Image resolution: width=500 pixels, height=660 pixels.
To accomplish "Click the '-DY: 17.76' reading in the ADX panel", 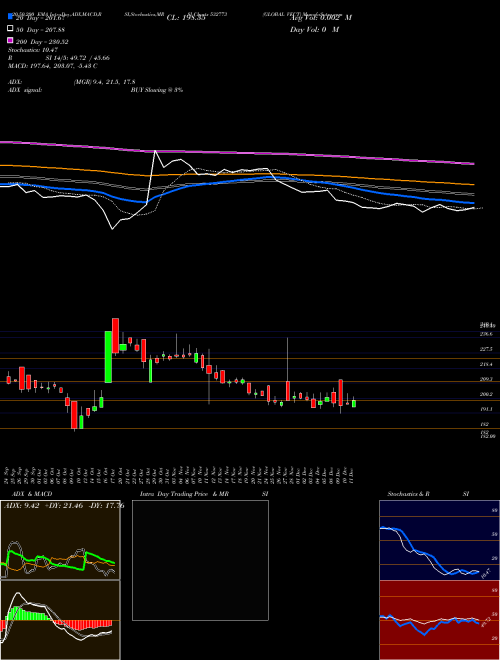I will coord(106,506).
